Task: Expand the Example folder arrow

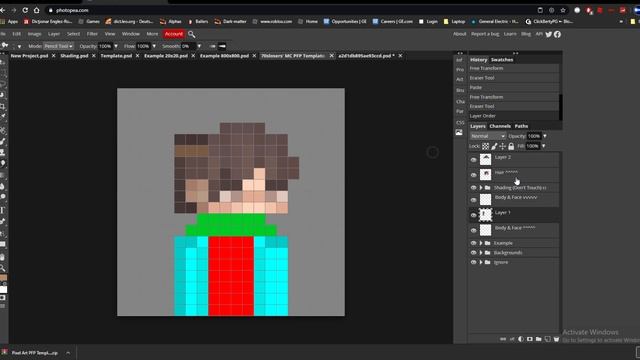Action: click(x=481, y=243)
